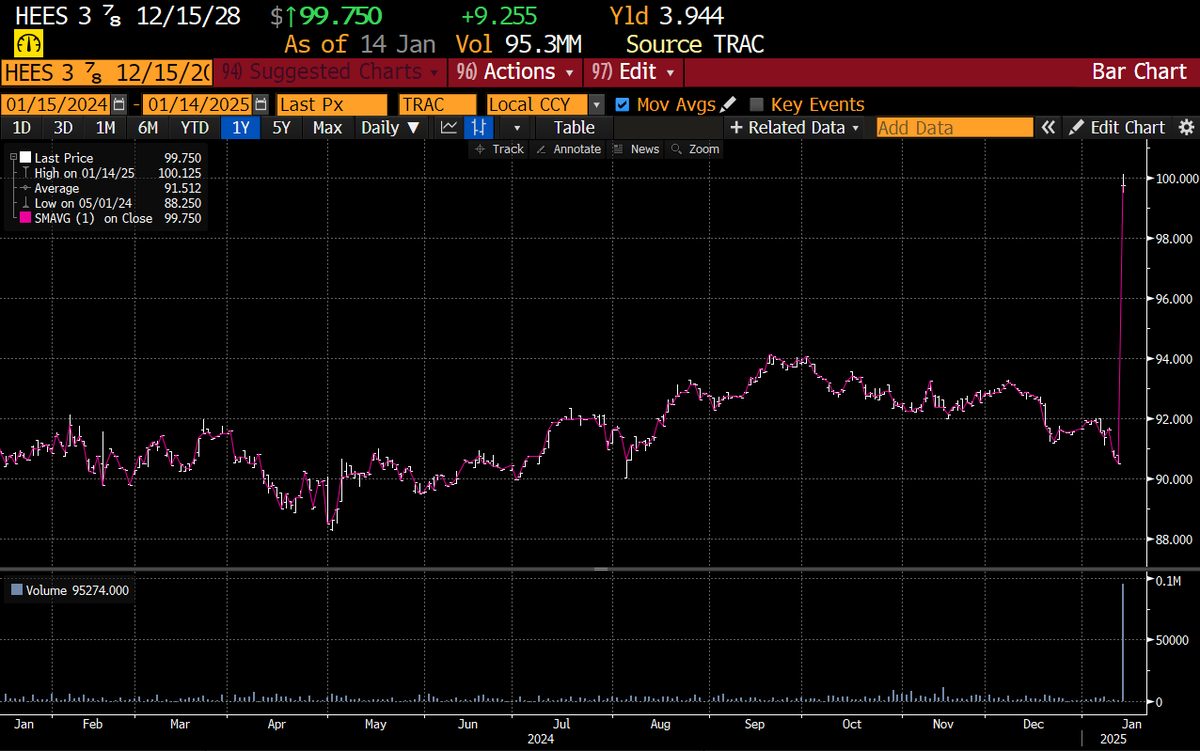Screen dimensions: 1200x751
Task: Click the double chevron collapse icon
Action: pos(1048,127)
